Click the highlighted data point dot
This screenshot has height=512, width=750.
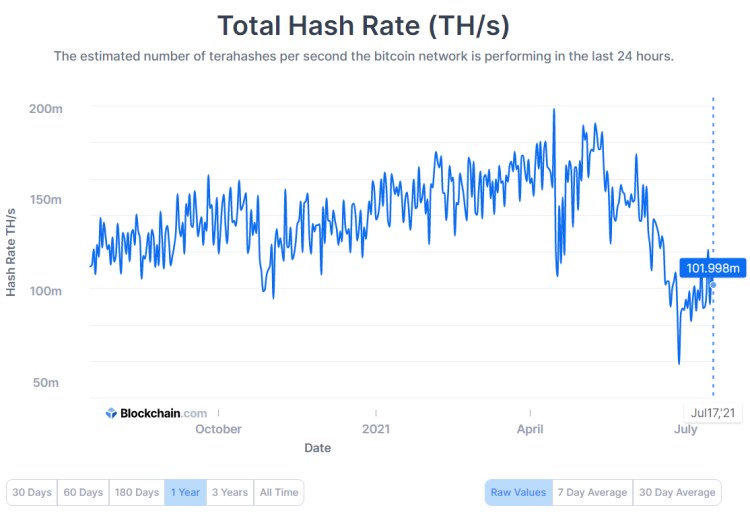713,285
